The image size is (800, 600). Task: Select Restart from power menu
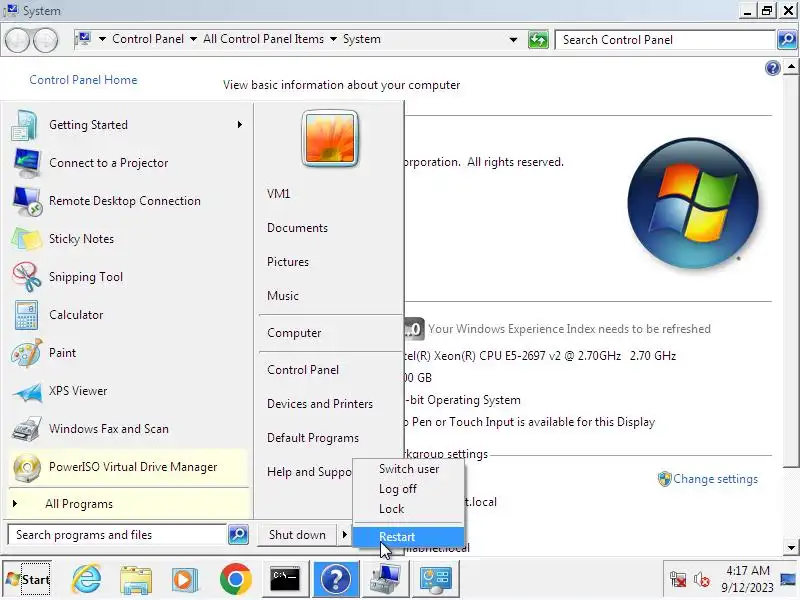[x=409, y=537]
